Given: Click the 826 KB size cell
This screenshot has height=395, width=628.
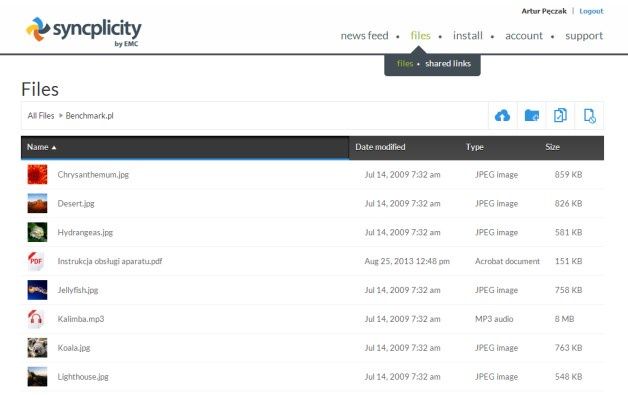Looking at the screenshot, I should coord(568,204).
